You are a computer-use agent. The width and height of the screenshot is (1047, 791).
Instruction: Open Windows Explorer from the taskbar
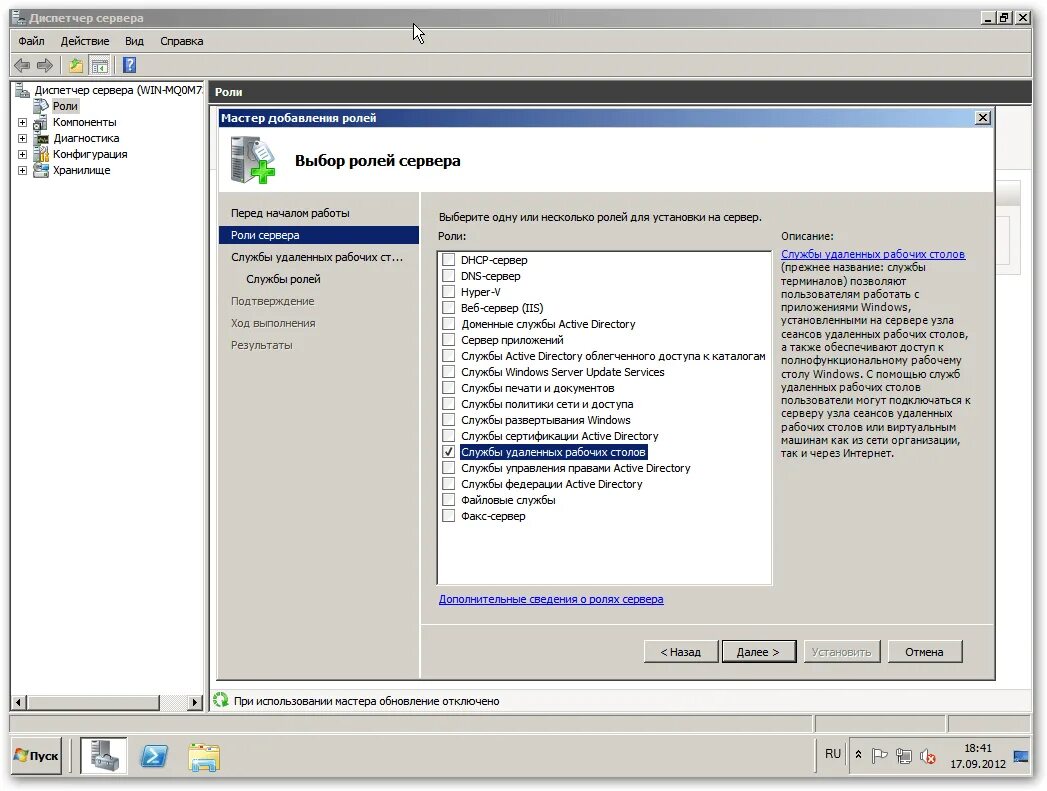pyautogui.click(x=204, y=757)
